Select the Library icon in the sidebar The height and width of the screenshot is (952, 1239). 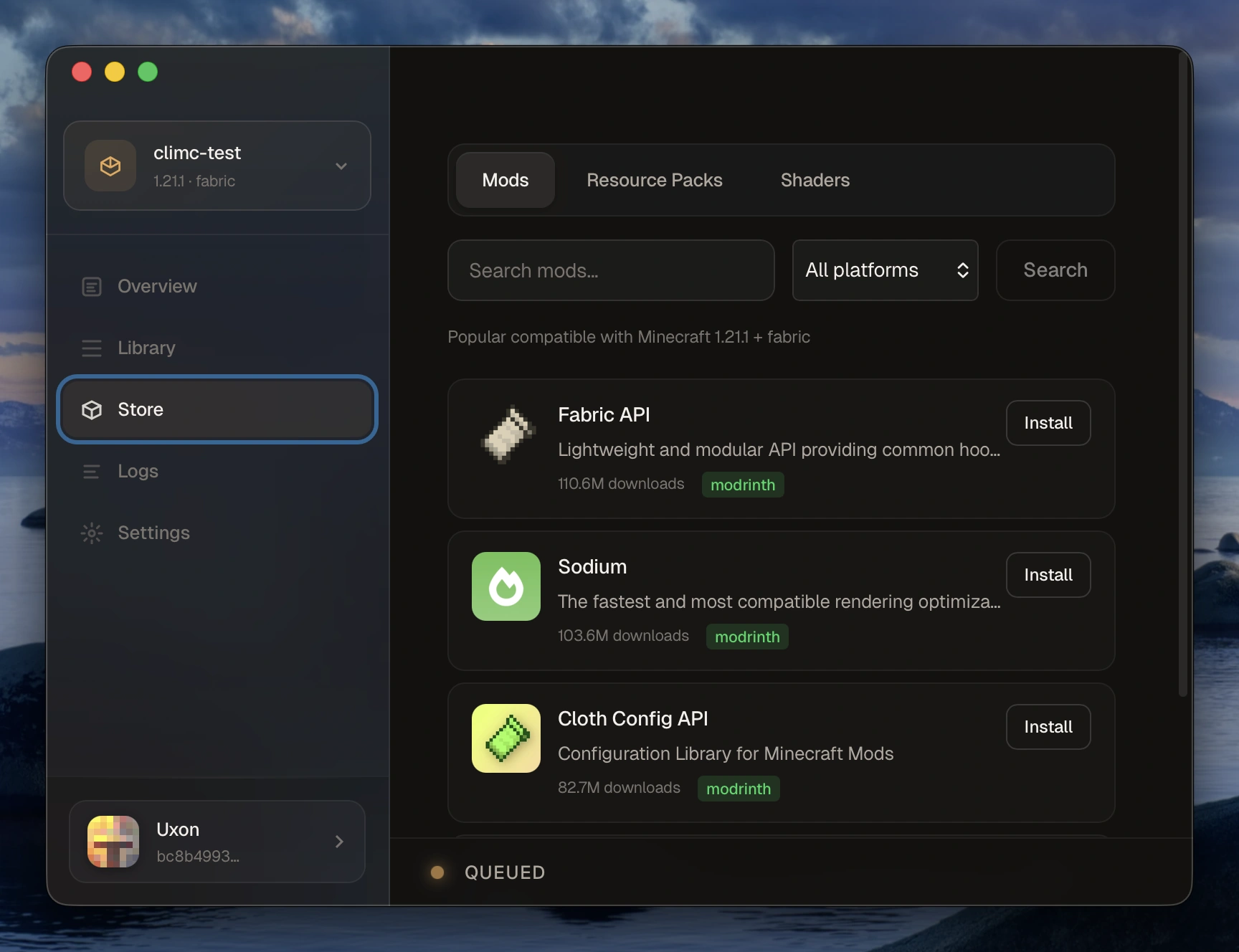92,348
